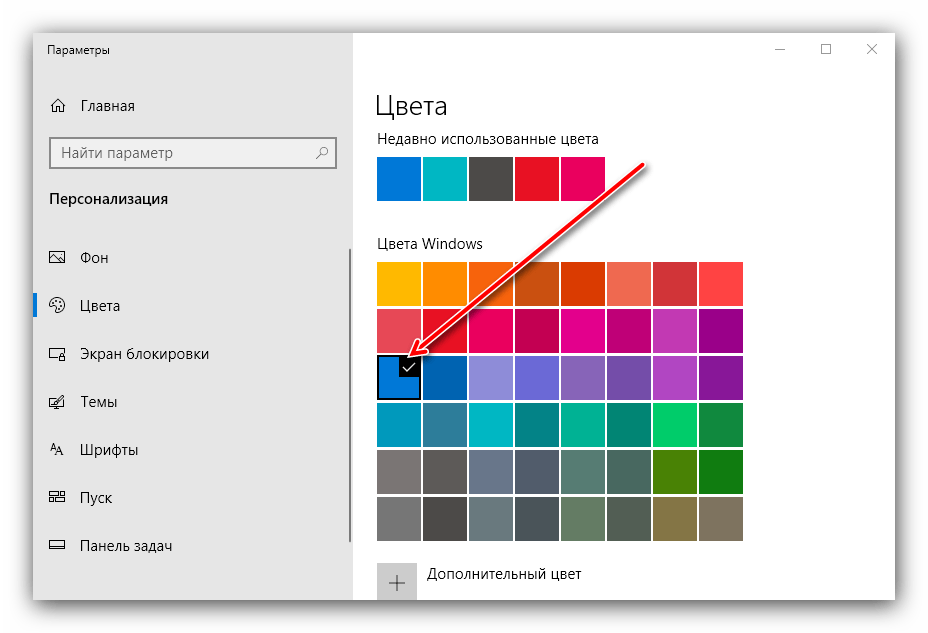Image resolution: width=928 pixels, height=633 pixels.
Task: Choose the red recently used color
Action: (x=536, y=179)
